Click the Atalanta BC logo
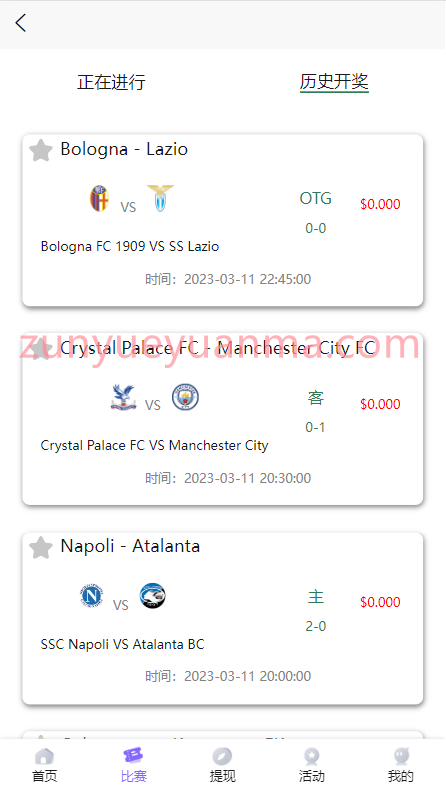 [x=153, y=596]
